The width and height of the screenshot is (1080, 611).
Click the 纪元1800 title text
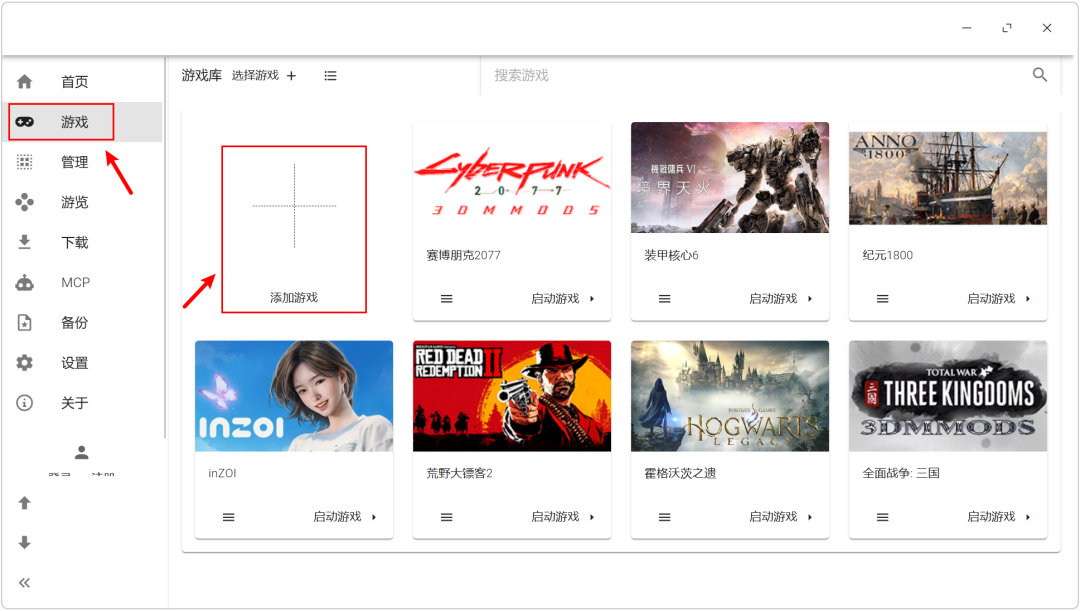(x=888, y=255)
